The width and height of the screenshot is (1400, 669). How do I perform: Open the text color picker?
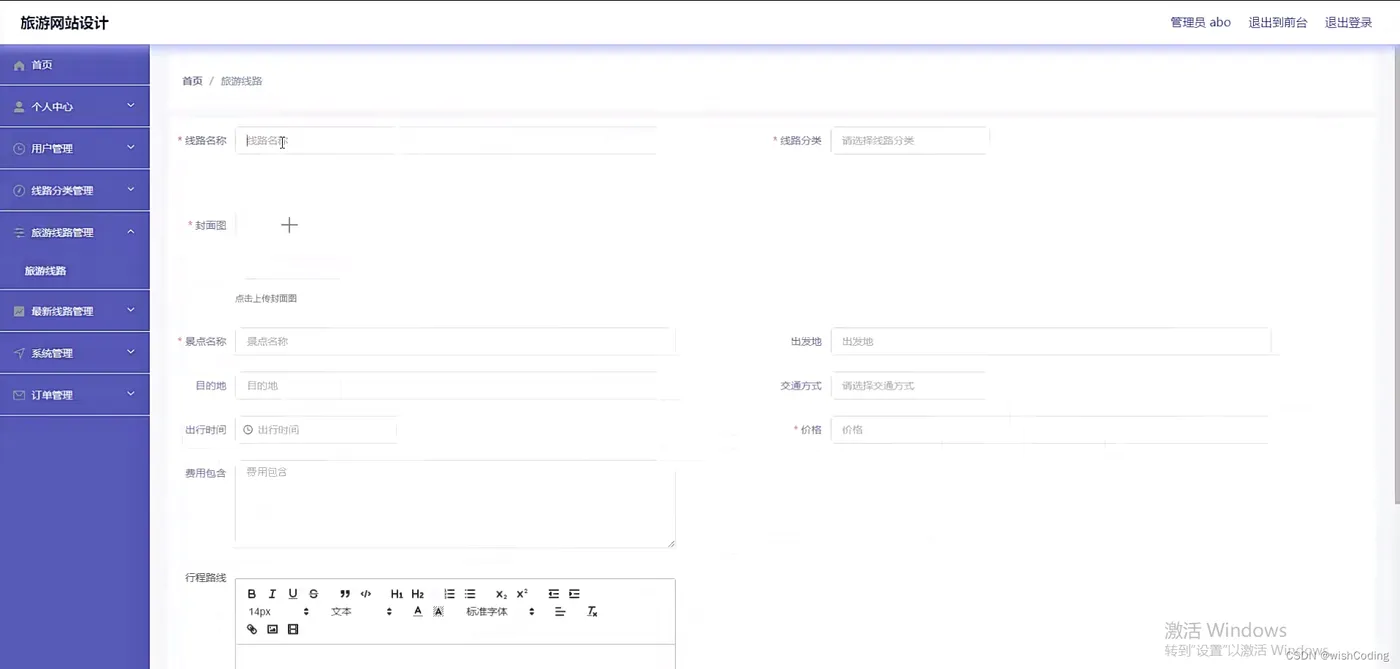tap(417, 612)
